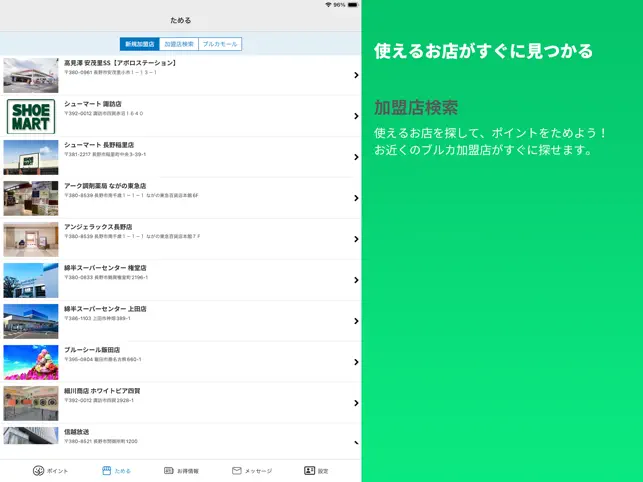Screen dimensions: 643x482
Task: Select the 細川商店 ホワイトピア四賀 name
Action: pyautogui.click(x=102, y=391)
